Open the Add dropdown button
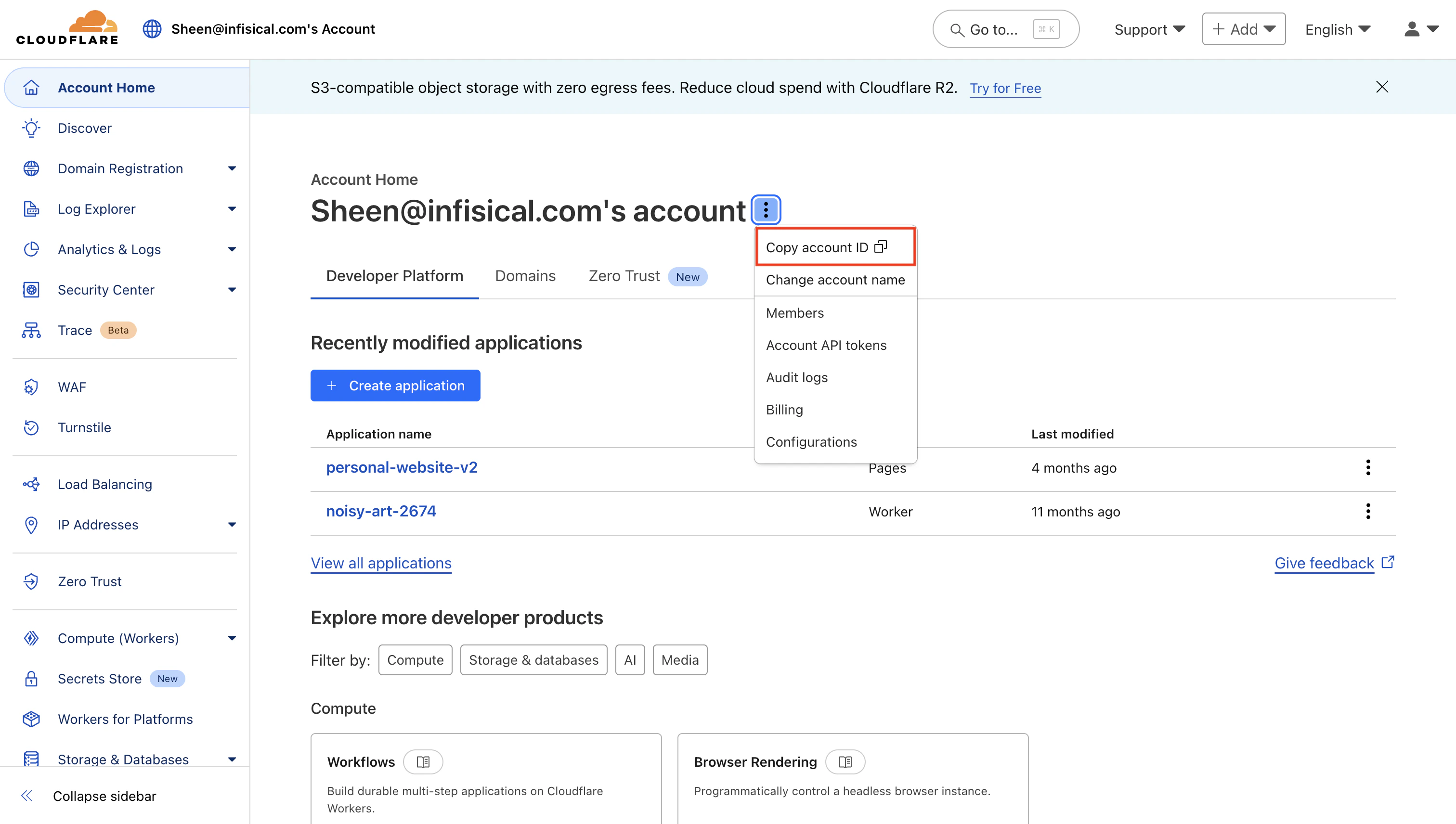 1244,29
